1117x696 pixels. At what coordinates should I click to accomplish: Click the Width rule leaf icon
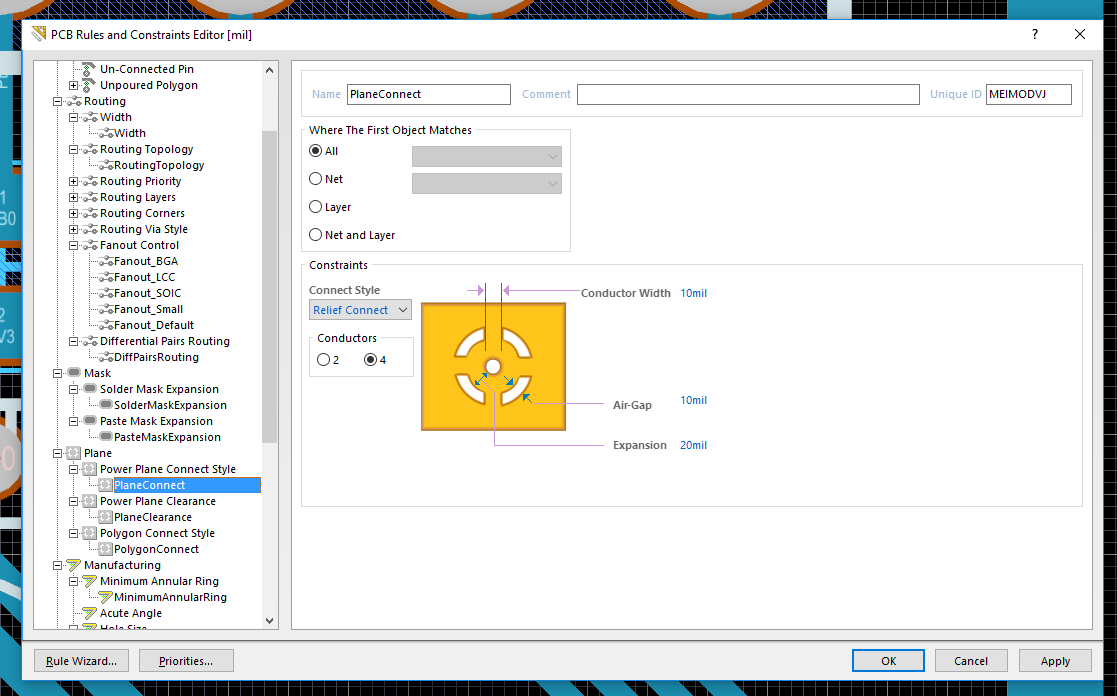[106, 133]
